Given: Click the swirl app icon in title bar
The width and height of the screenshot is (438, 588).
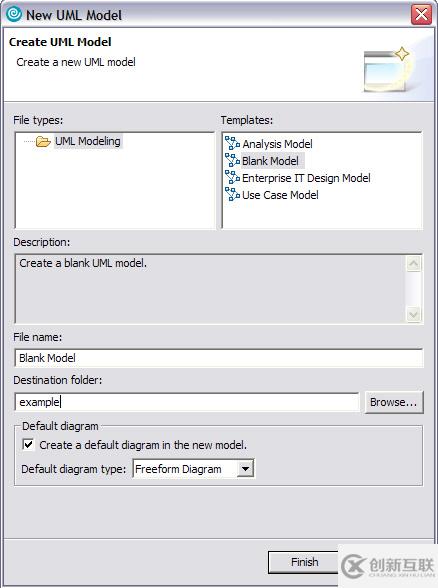Looking at the screenshot, I should click(x=14, y=14).
